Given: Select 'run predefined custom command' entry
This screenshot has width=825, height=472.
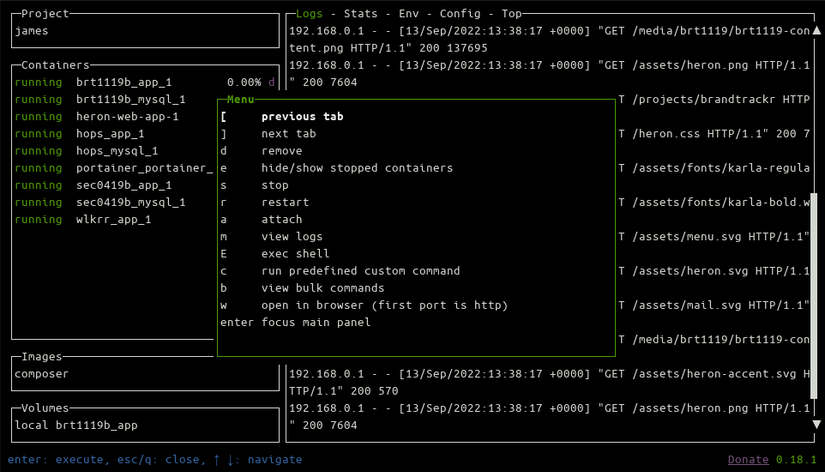Looking at the screenshot, I should pyautogui.click(x=416, y=271).
